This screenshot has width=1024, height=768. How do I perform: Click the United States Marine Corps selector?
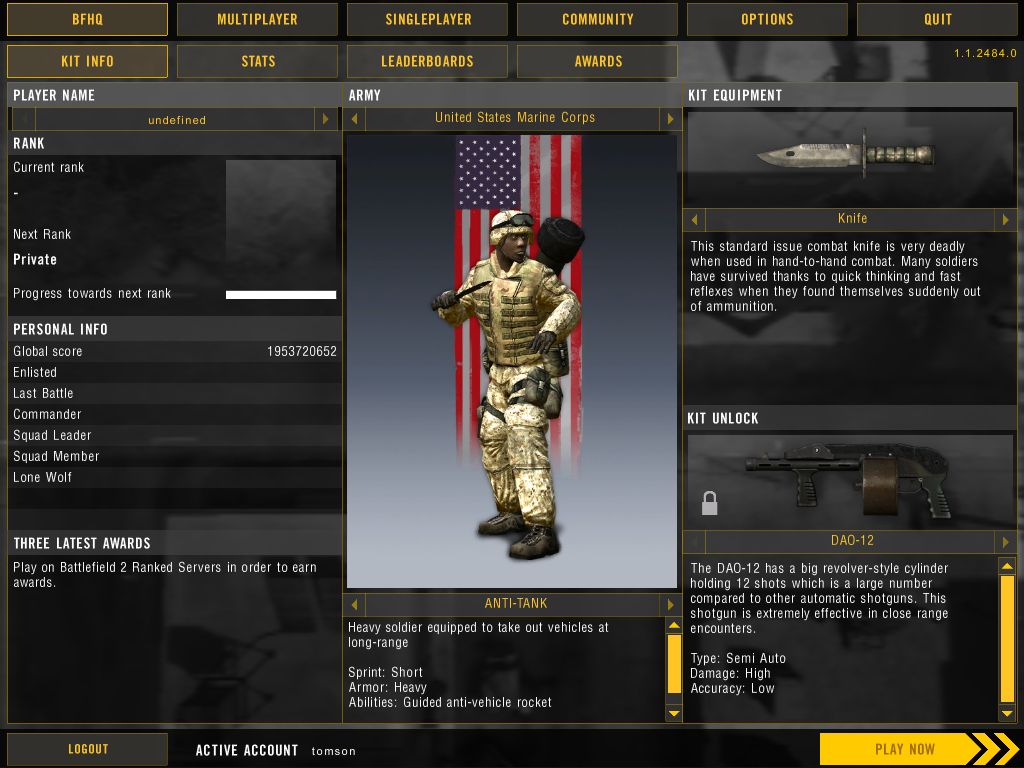(514, 118)
